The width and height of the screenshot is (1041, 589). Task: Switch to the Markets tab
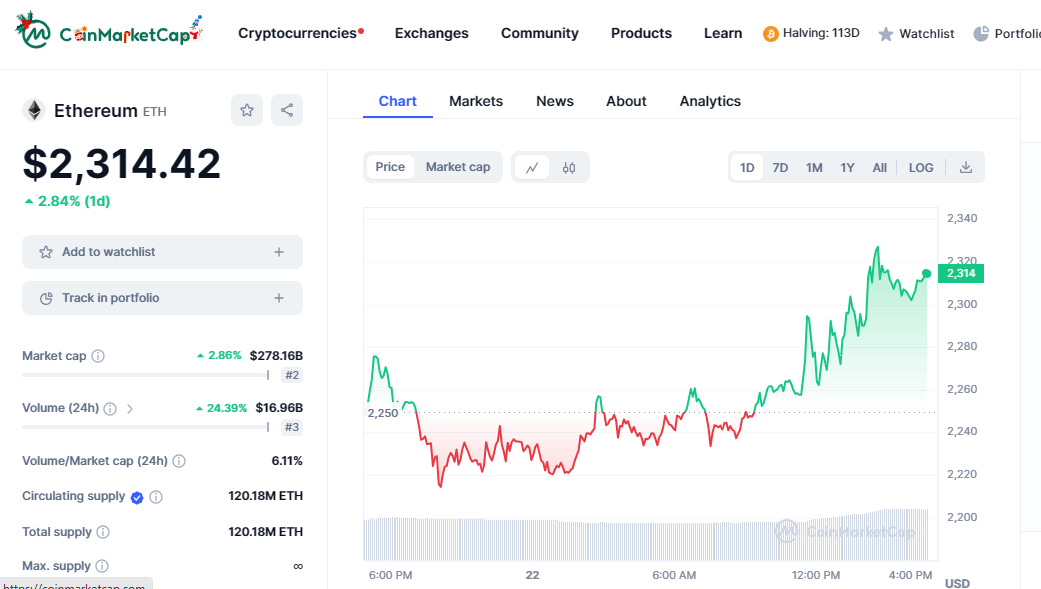pyautogui.click(x=476, y=101)
